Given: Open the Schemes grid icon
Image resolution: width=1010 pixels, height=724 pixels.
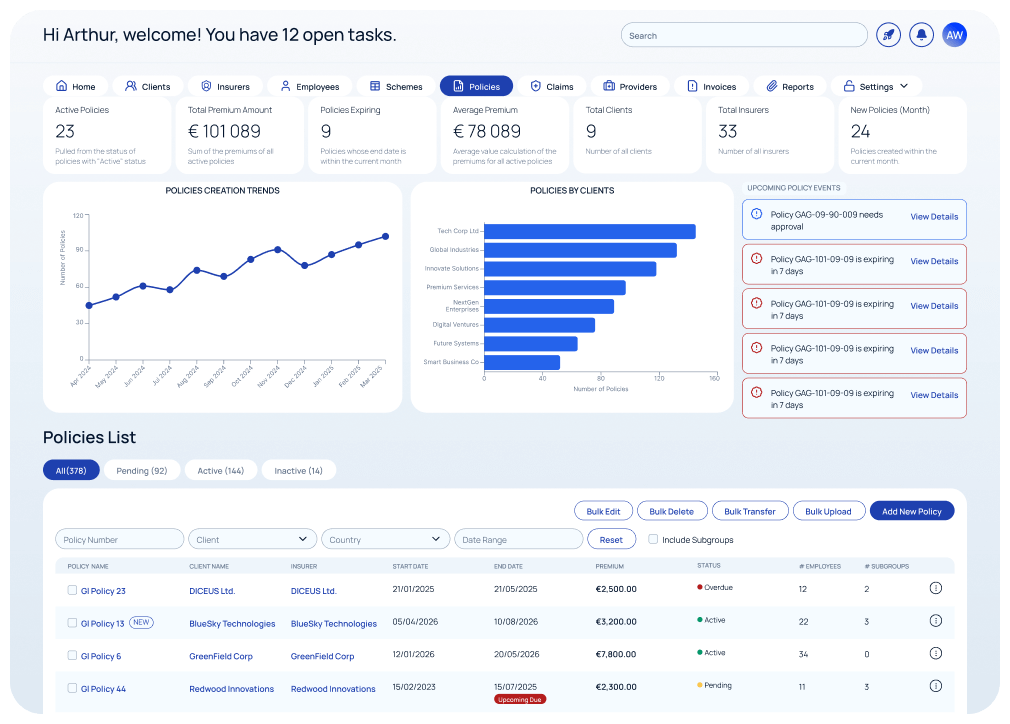Looking at the screenshot, I should click(374, 86).
